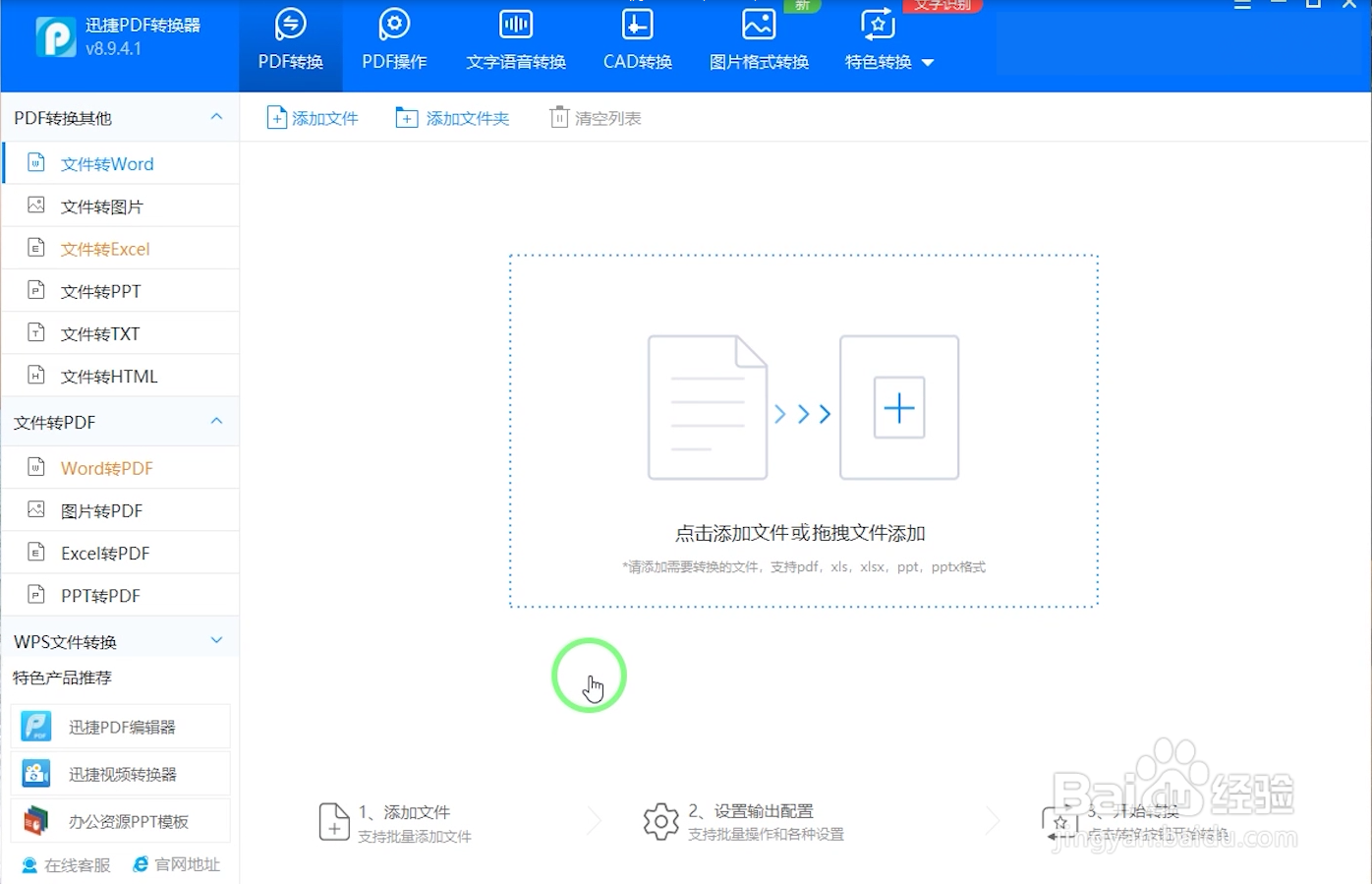Open the 办公资源PPT模板 product recommendation
The width and height of the screenshot is (1372, 884).
(x=121, y=821)
